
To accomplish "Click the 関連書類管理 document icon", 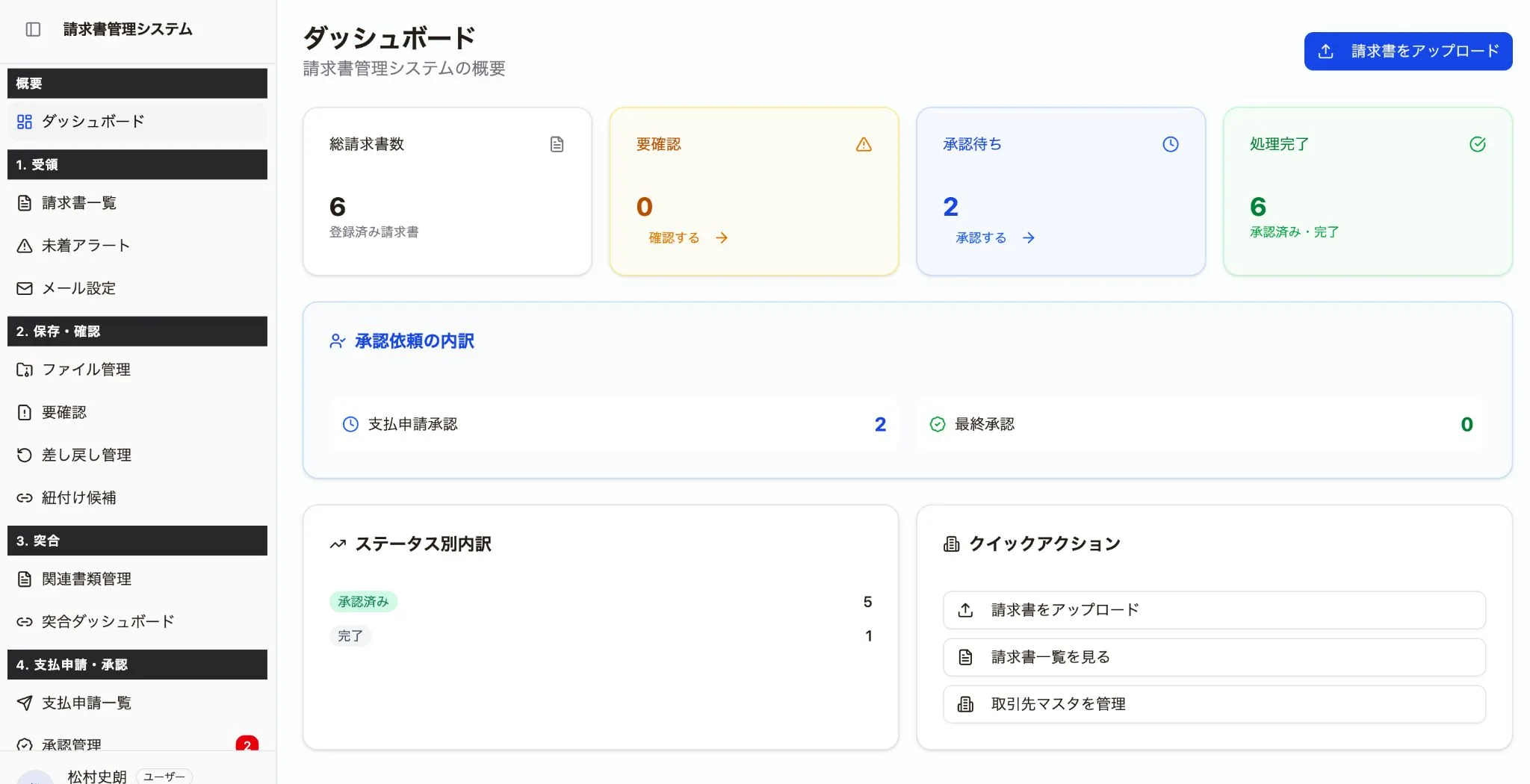I will coord(25,579).
